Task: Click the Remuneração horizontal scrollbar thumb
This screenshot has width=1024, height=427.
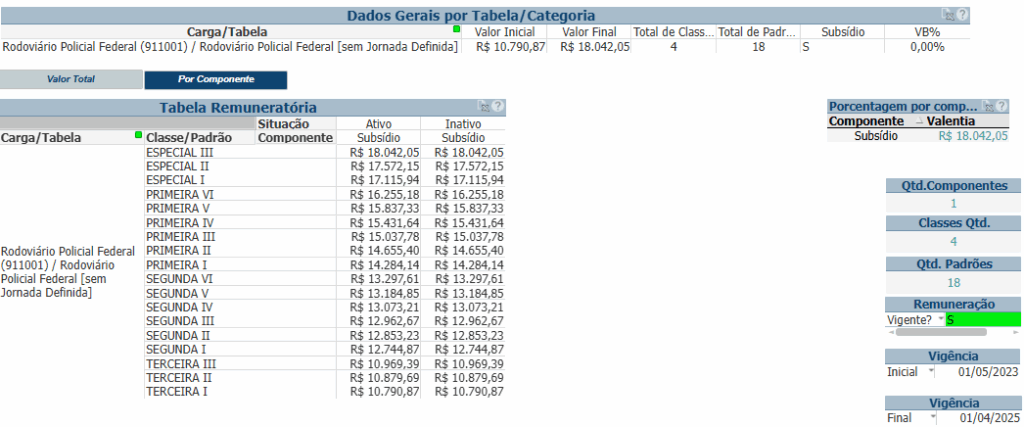Action: pos(941,332)
